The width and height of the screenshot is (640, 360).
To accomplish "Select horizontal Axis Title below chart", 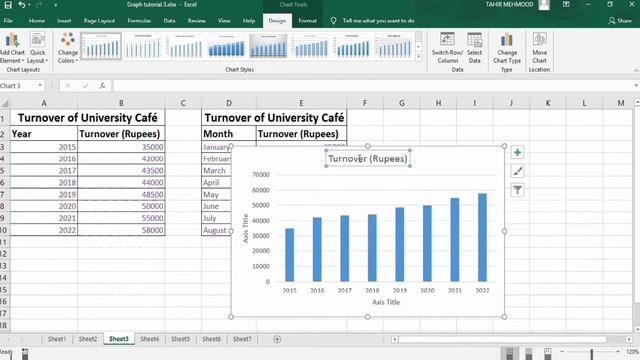I will [386, 302].
